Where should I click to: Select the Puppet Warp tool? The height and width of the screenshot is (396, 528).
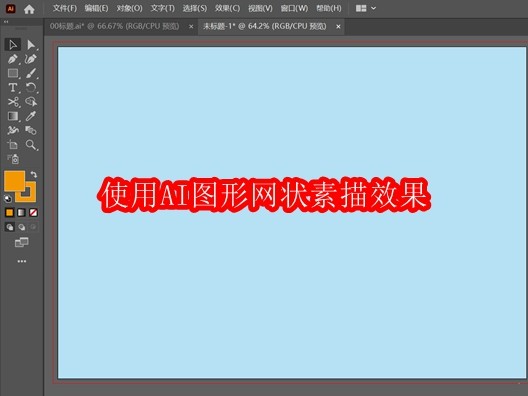click(x=12, y=130)
